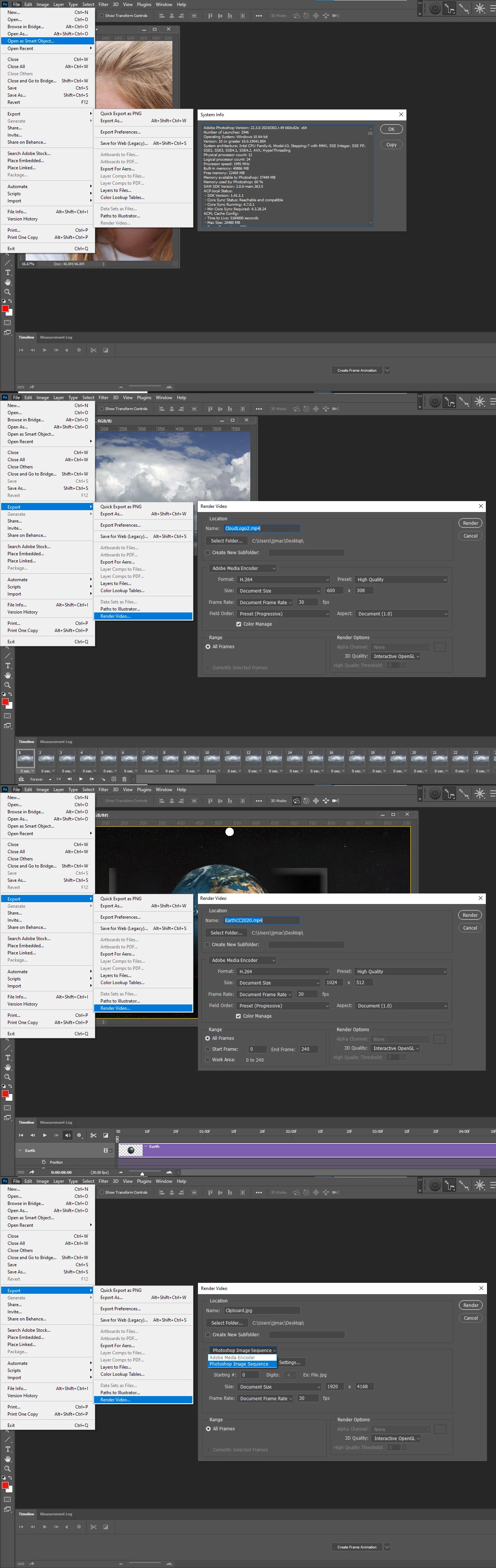Viewport: 496px width, 1568px height.
Task: Select first frame button in cloud frame timeline
Action: 58,778
